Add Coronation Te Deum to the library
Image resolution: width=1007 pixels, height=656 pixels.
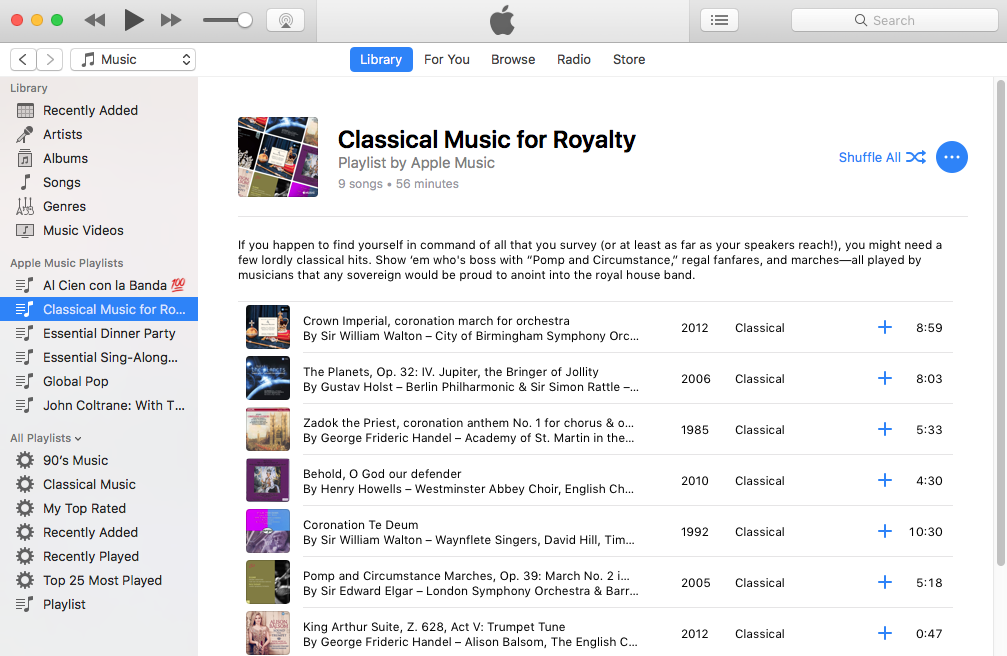pyautogui.click(x=884, y=531)
